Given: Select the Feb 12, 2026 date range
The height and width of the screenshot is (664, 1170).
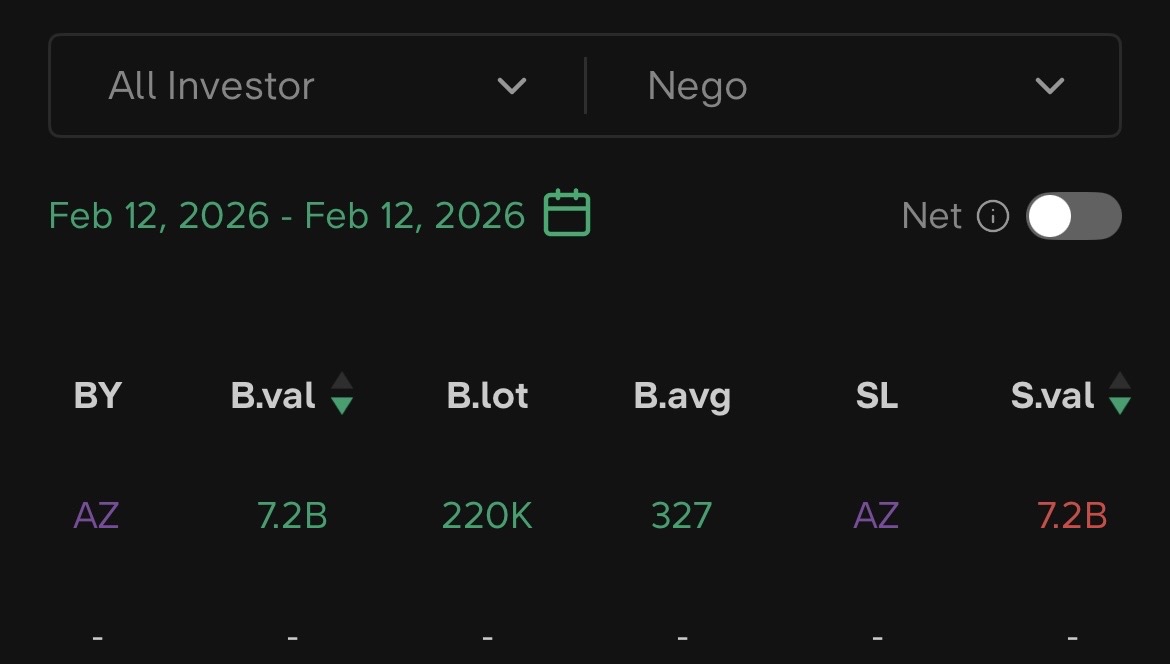Looking at the screenshot, I should click(287, 216).
